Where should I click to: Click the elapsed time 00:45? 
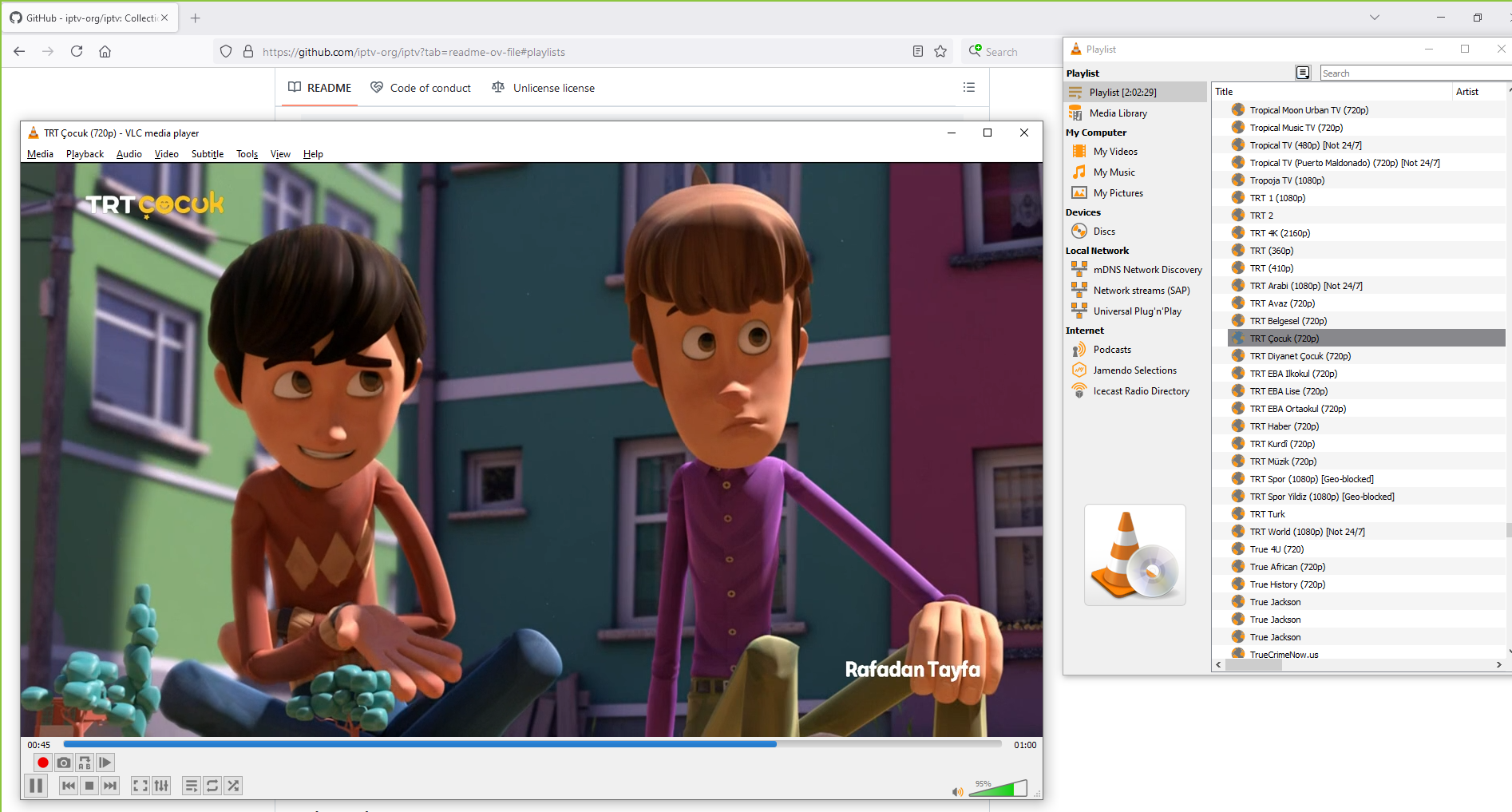click(39, 745)
